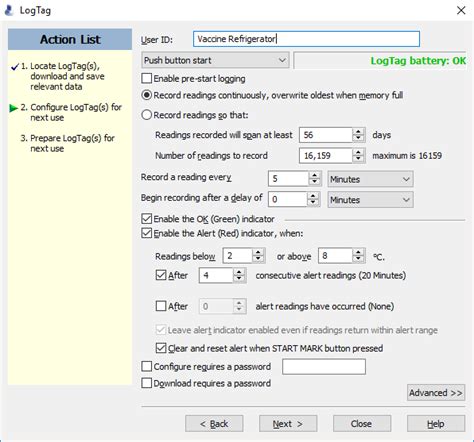Click the Action List header
This screenshot has width=474, height=442.
click(x=70, y=39)
